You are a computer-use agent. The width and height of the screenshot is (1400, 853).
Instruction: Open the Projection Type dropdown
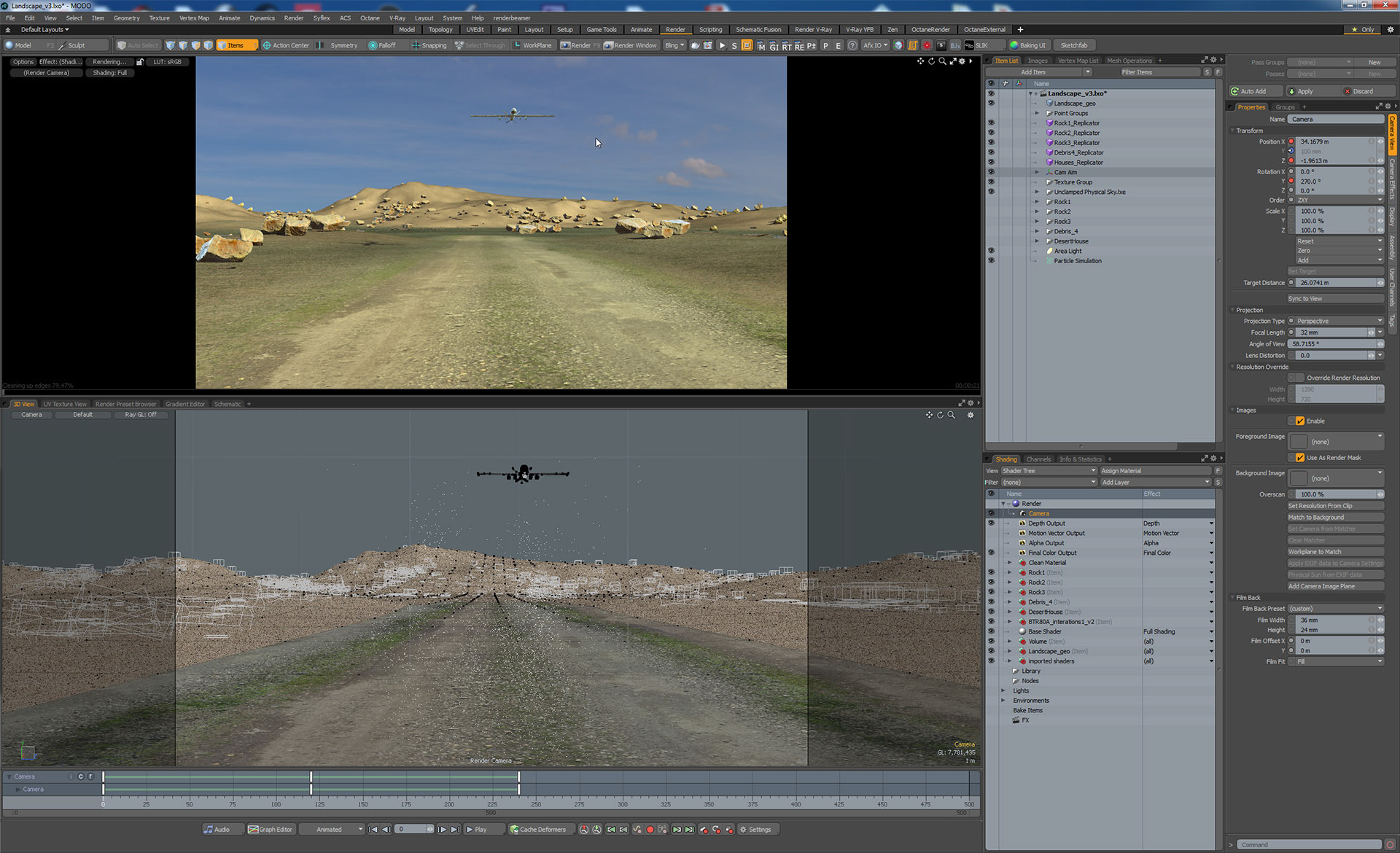tap(1338, 322)
